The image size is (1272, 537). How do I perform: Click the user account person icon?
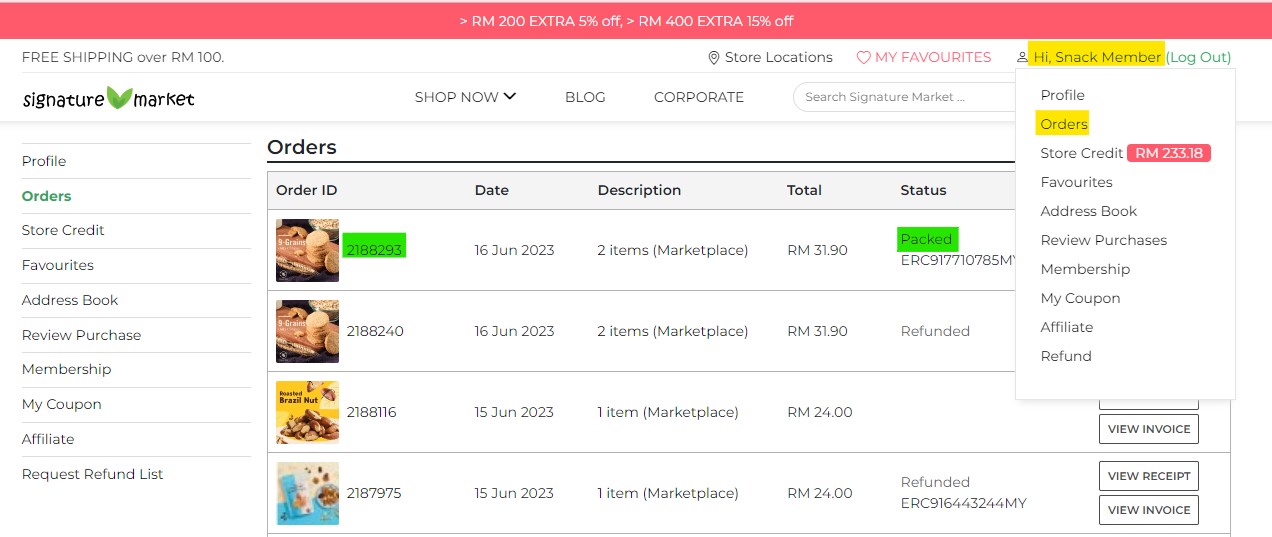point(1022,58)
